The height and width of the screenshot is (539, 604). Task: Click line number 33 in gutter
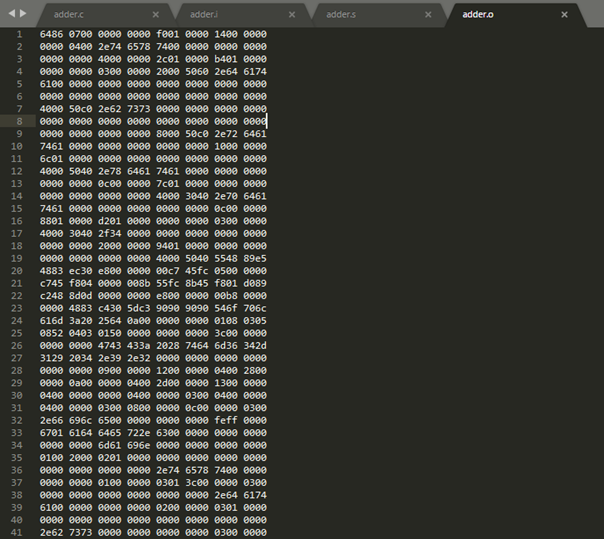pos(17,433)
